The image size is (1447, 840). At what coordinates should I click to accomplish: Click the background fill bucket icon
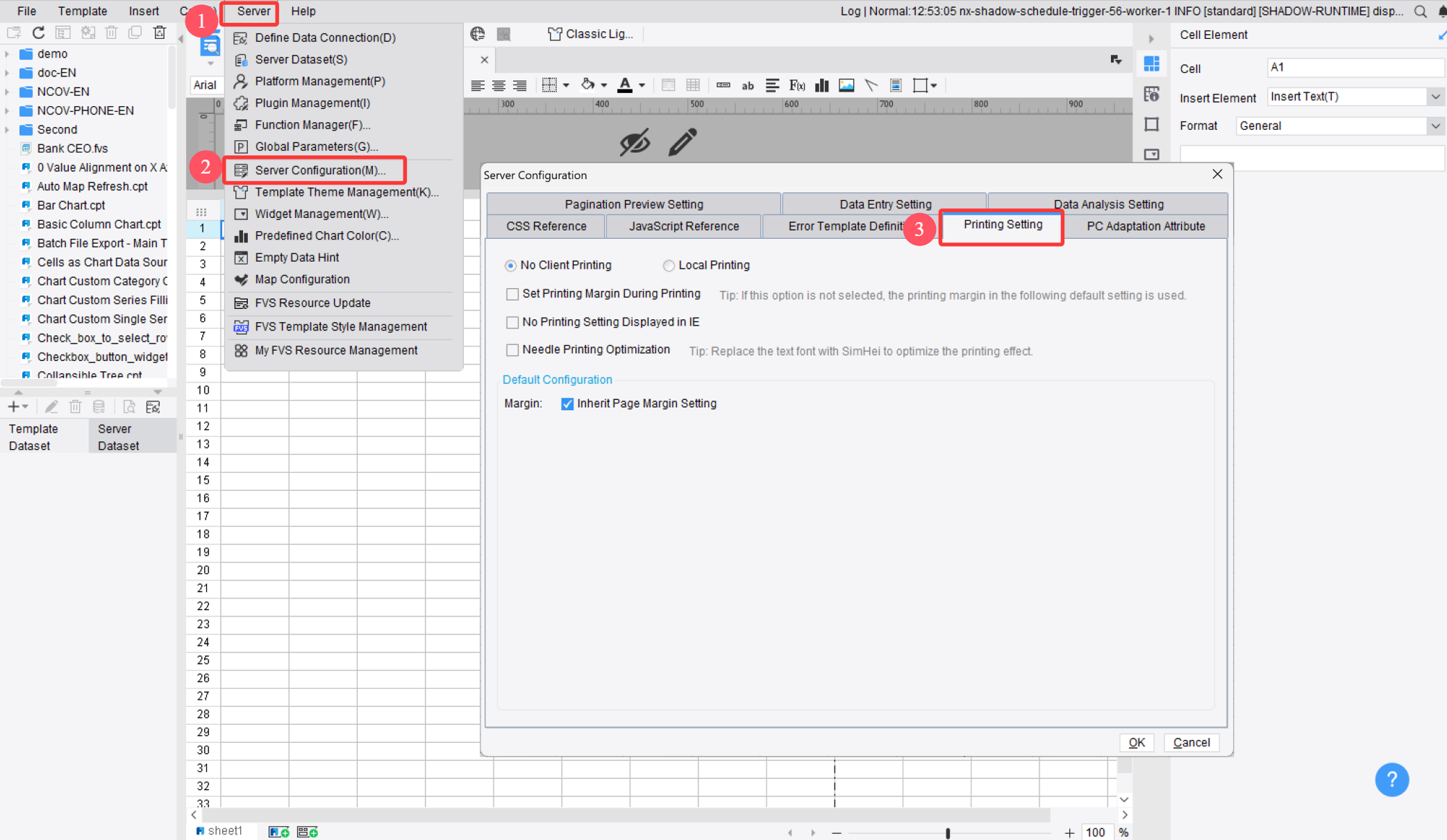[x=589, y=85]
